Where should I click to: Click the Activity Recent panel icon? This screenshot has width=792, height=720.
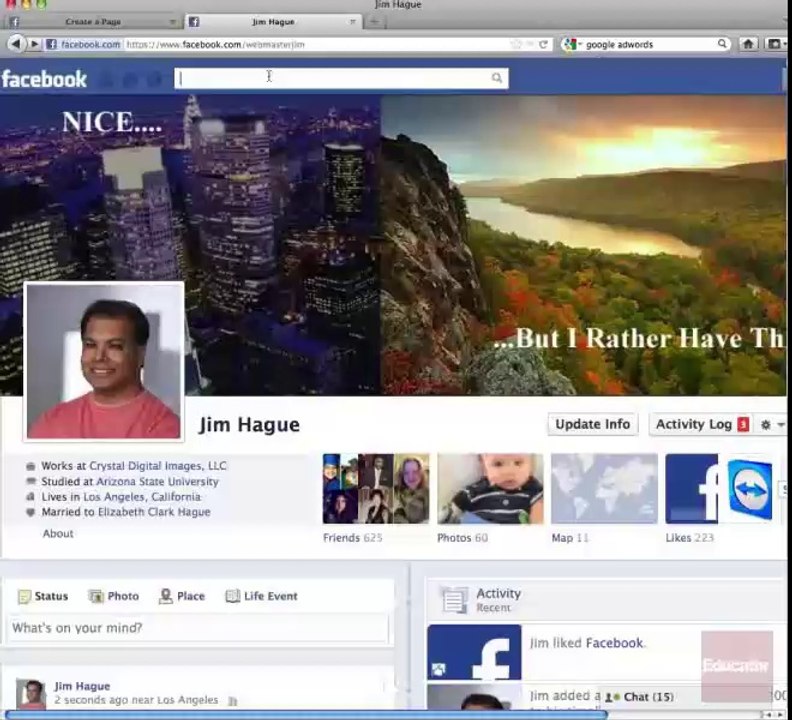click(x=454, y=600)
